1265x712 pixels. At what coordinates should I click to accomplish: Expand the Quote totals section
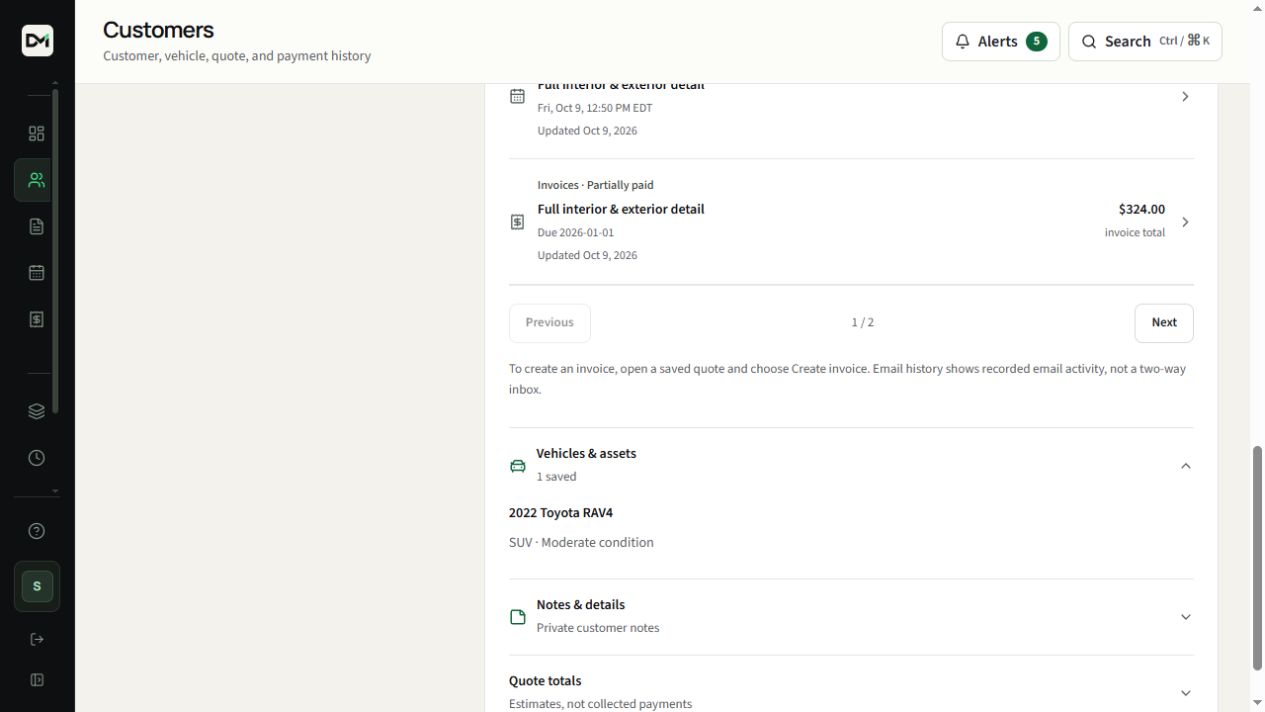point(1185,693)
